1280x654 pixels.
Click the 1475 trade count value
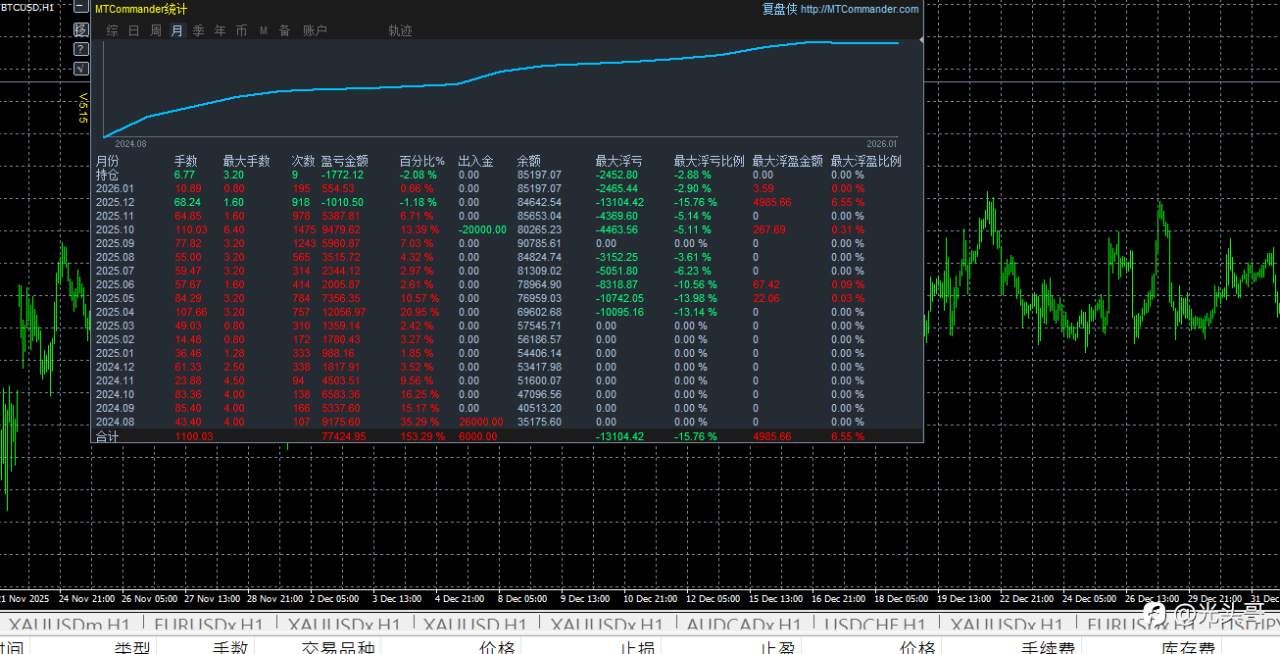(x=303, y=229)
